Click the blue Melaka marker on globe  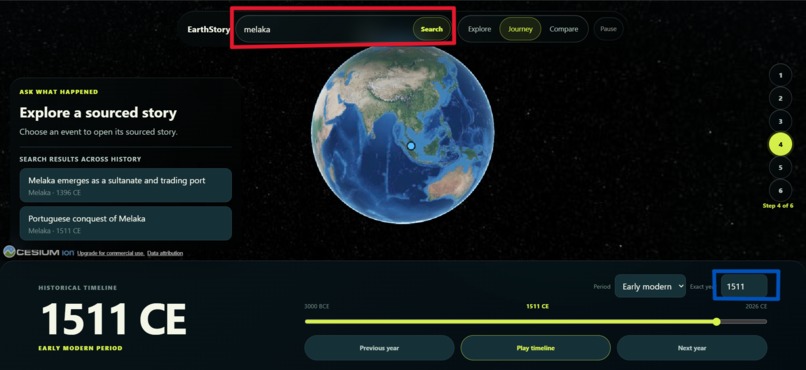pos(411,146)
